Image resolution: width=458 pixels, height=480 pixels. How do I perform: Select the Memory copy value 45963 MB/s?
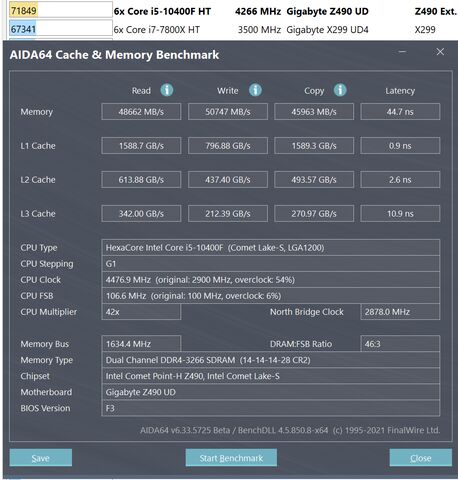314,112
